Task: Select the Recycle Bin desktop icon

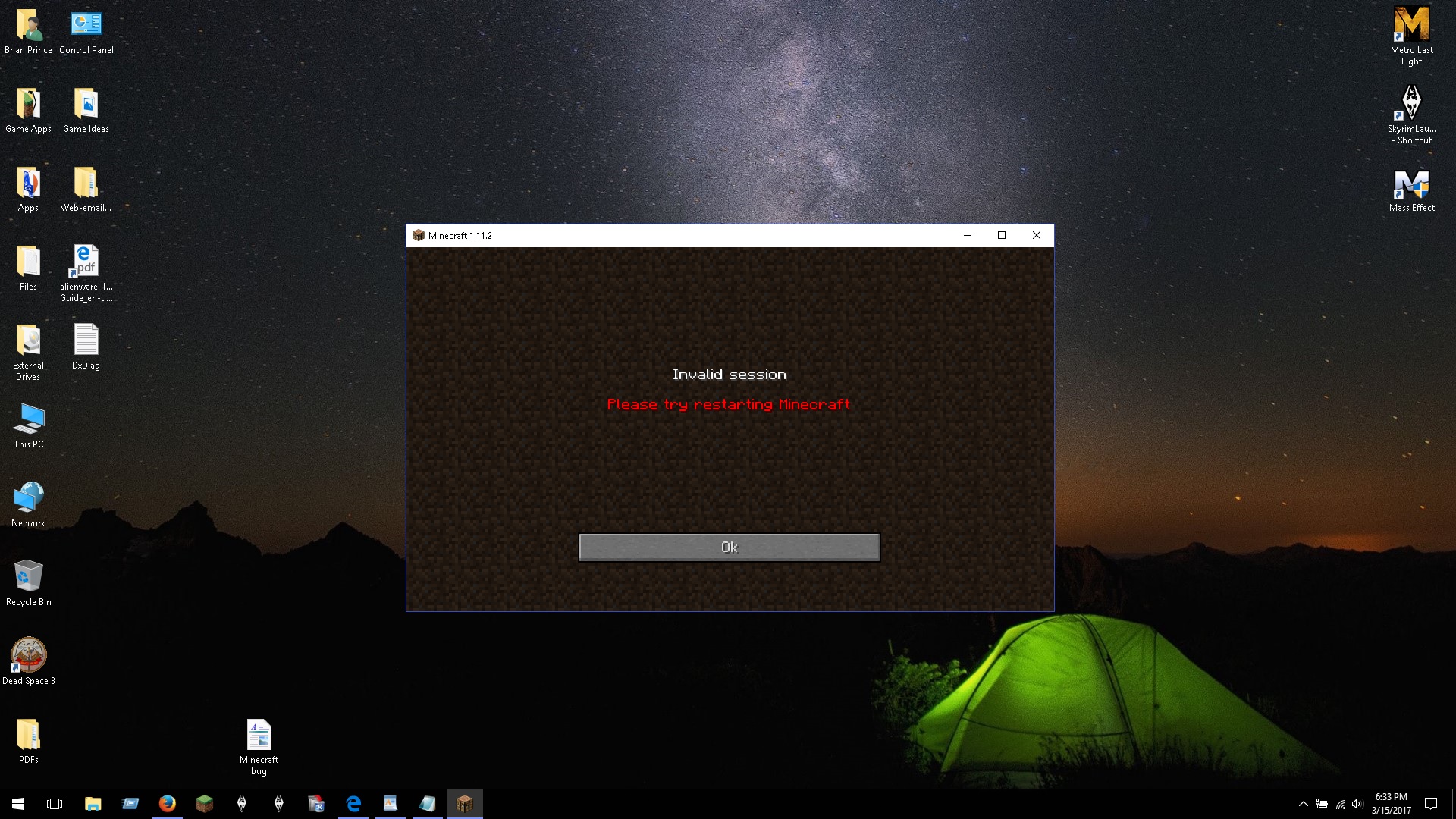Action: [x=28, y=583]
